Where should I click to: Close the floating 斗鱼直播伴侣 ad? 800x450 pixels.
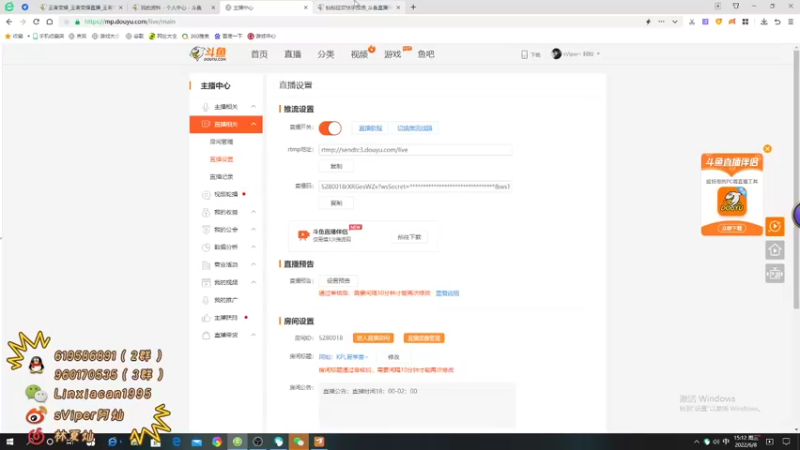[767, 149]
